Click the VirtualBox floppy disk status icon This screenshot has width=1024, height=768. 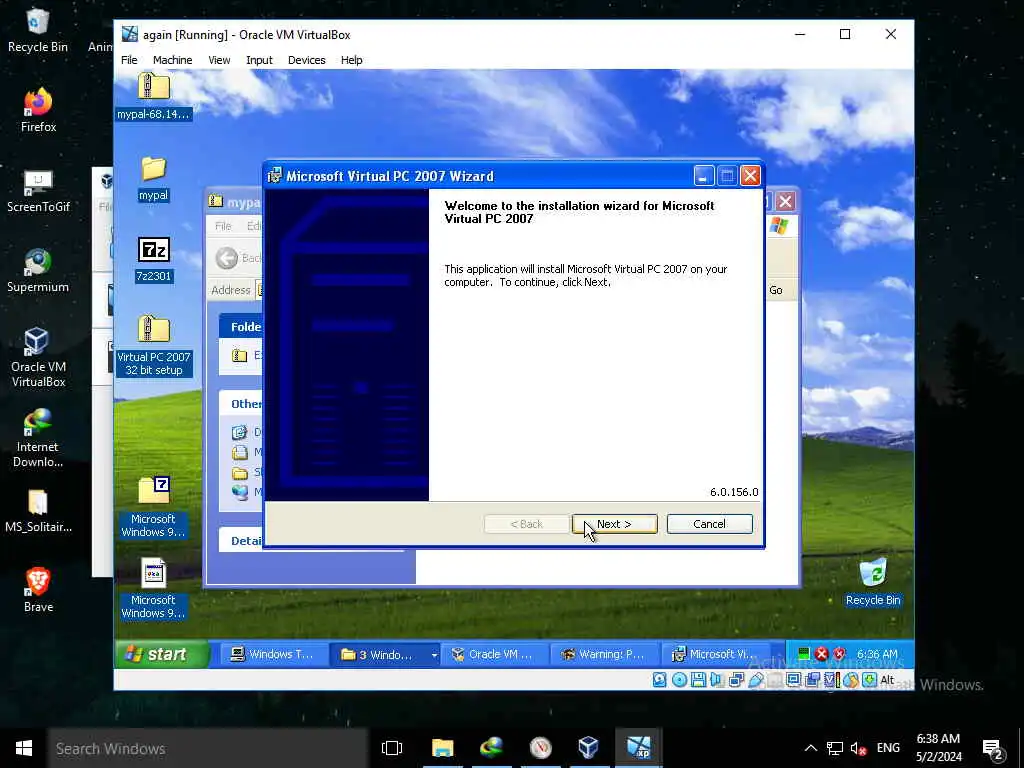(698, 680)
